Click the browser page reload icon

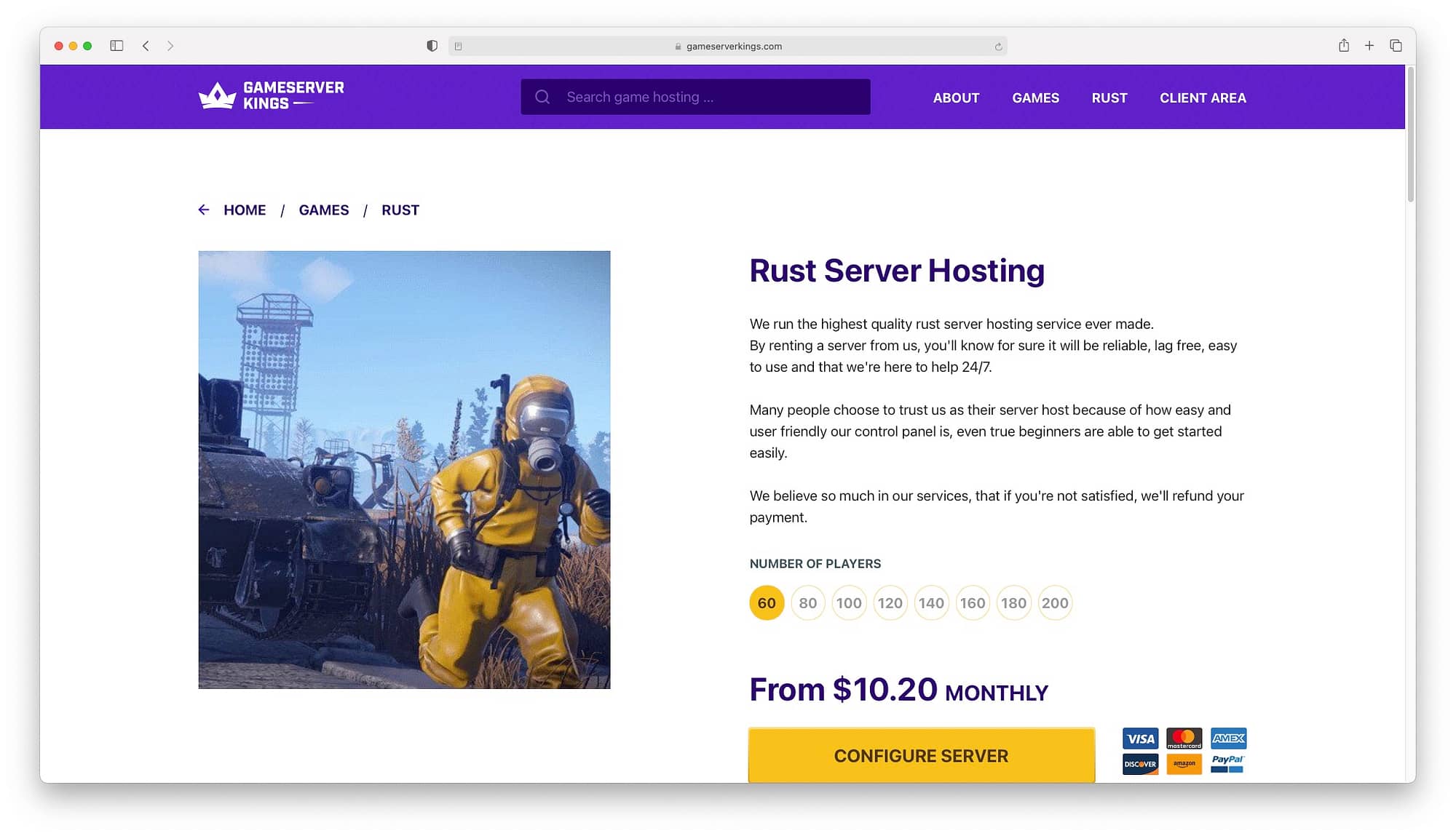pyautogui.click(x=998, y=46)
